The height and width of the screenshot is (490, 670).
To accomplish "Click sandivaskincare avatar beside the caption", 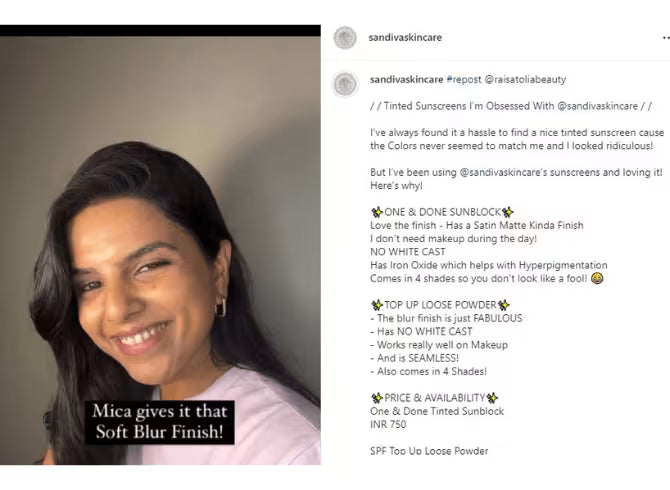I will pos(345,84).
